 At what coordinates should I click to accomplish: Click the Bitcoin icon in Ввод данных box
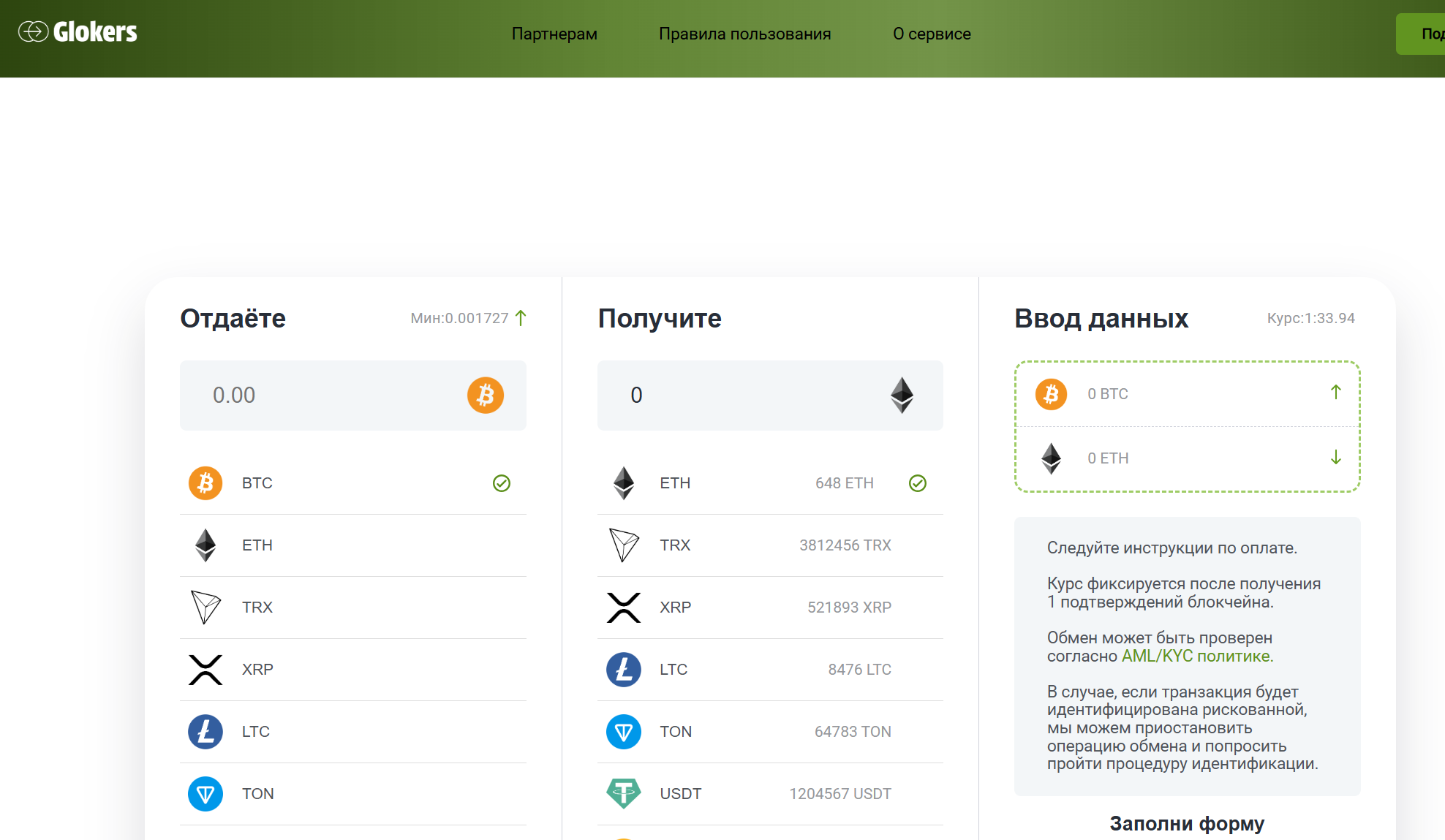tap(1052, 394)
